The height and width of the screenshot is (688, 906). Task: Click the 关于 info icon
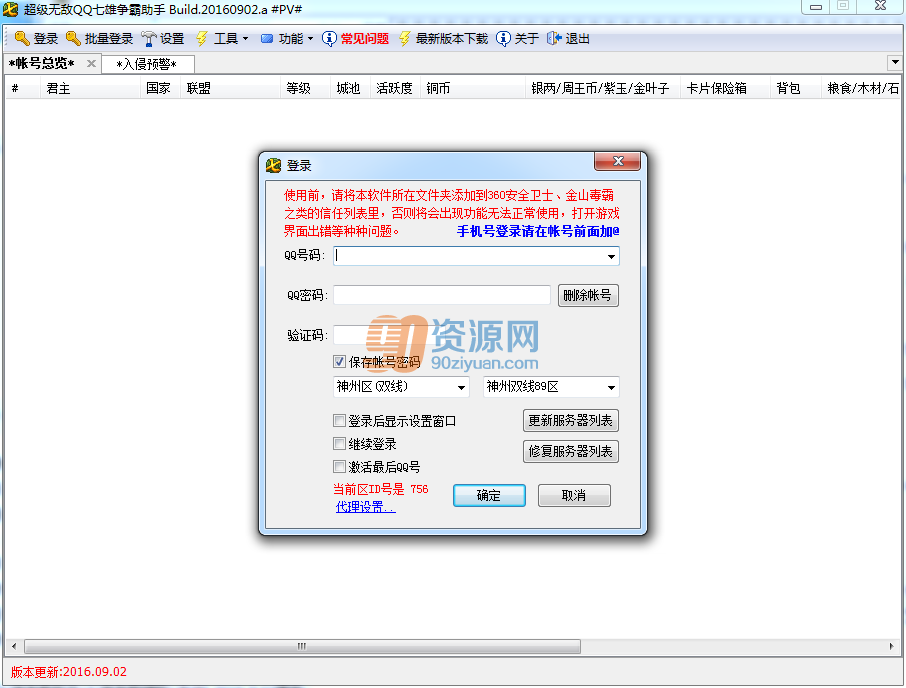pyautogui.click(x=503, y=39)
